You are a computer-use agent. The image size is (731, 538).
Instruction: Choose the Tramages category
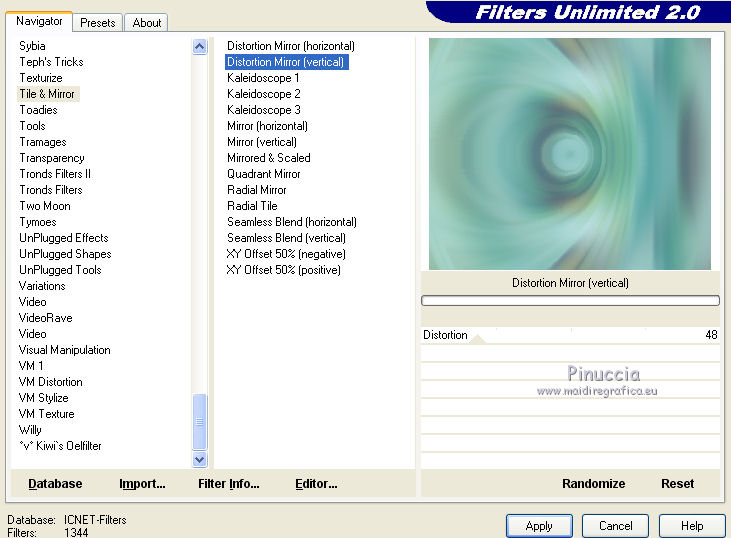click(x=43, y=142)
